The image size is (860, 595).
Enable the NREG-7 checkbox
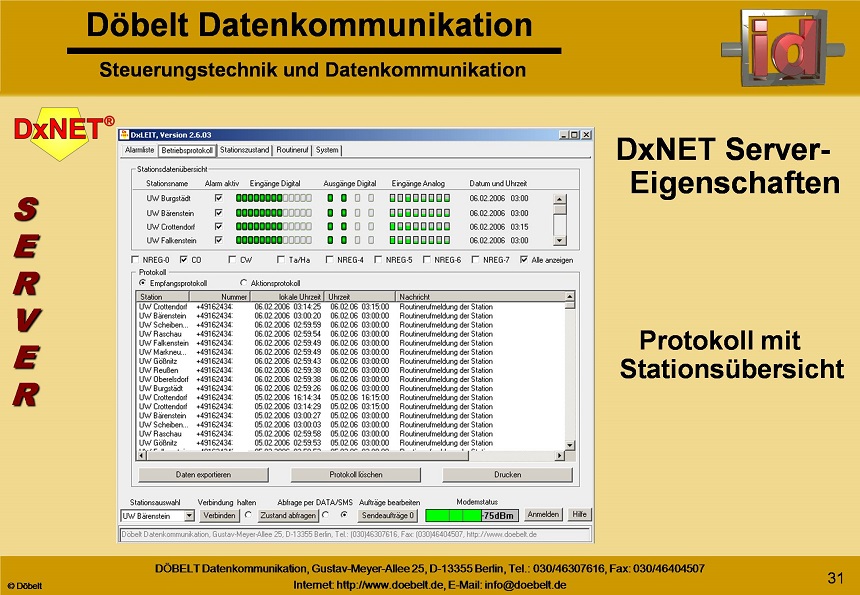pyautogui.click(x=476, y=259)
